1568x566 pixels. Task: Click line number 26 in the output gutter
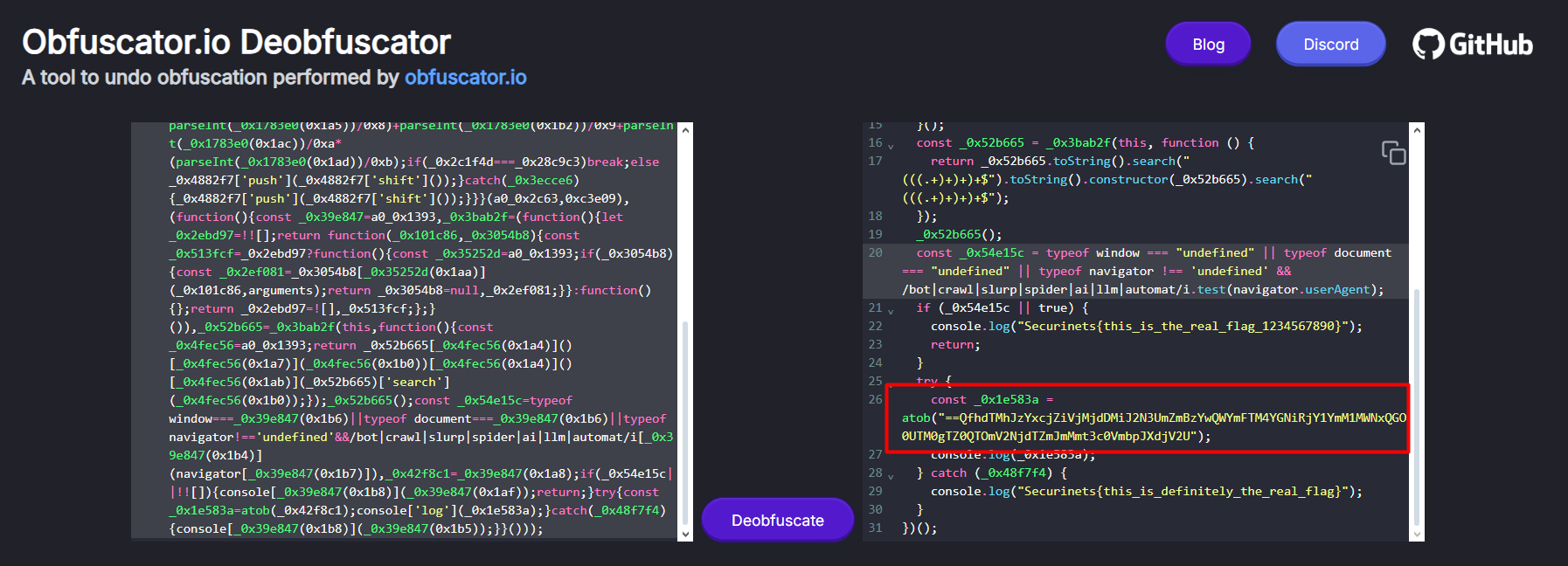[875, 399]
